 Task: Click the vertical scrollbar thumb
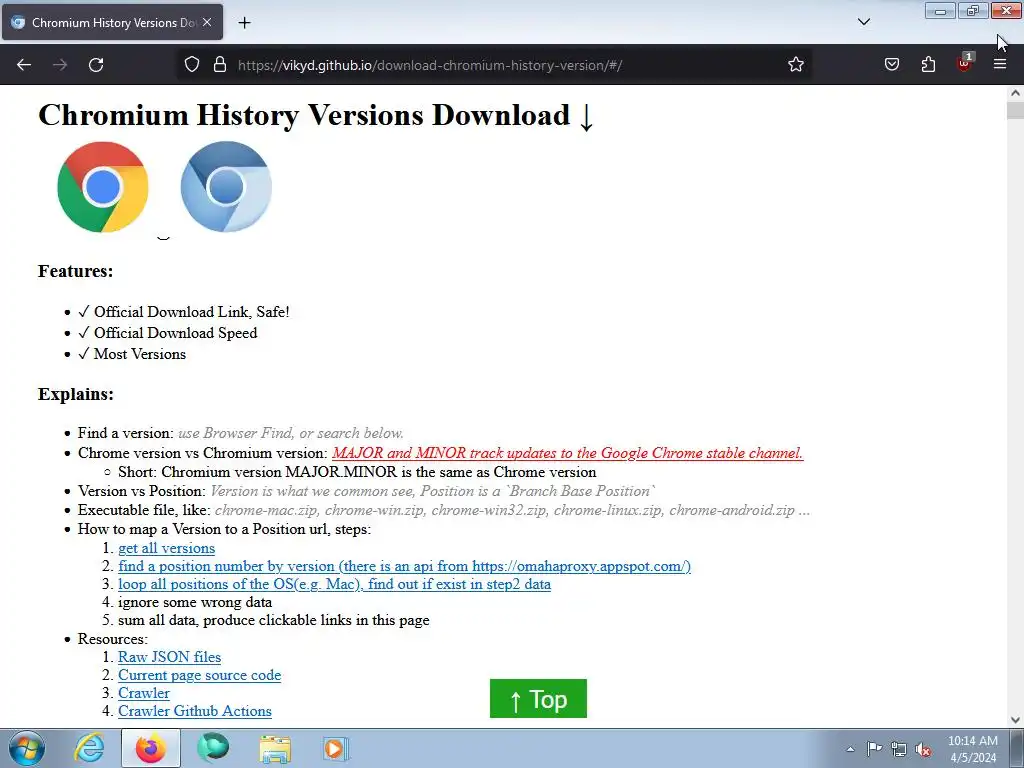pos(1016,110)
